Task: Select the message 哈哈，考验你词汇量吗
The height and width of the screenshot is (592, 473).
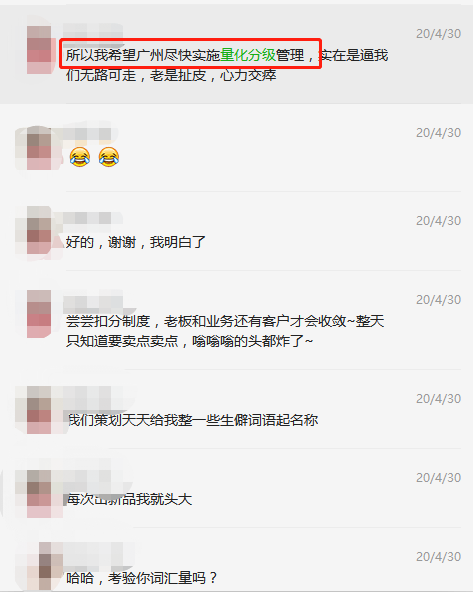Action: (142, 578)
